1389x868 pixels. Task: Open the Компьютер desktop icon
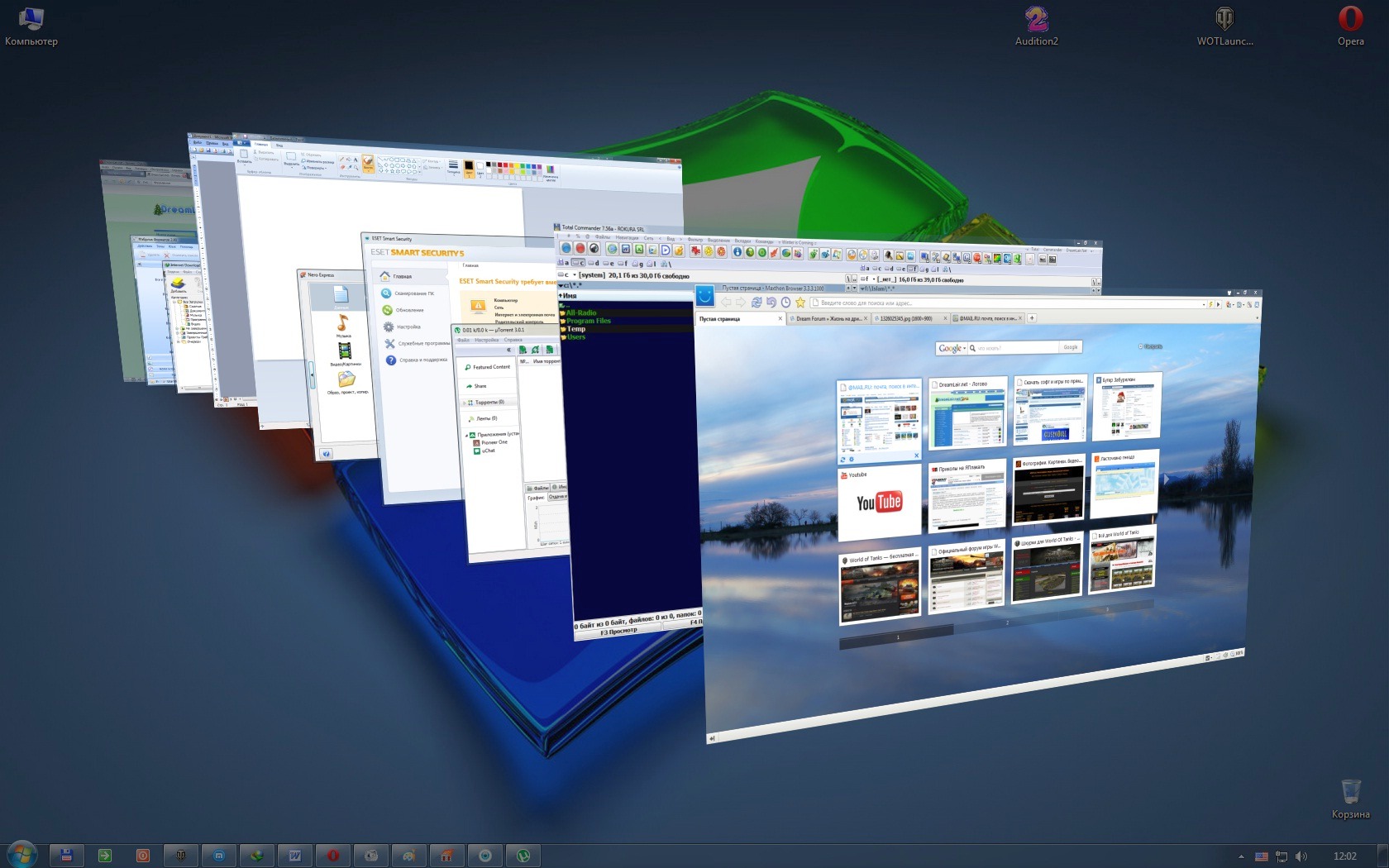31,26
